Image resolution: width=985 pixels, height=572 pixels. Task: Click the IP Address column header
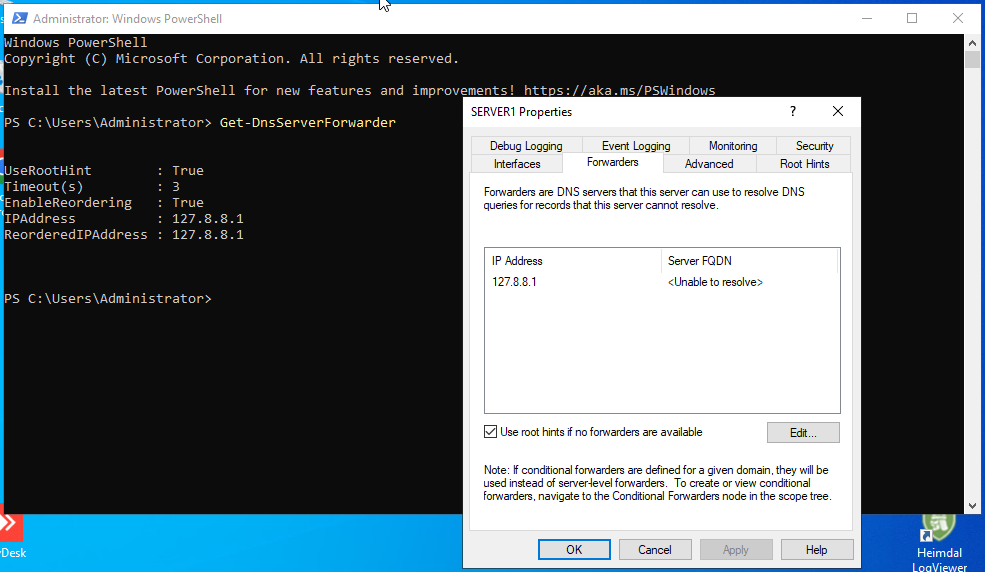coord(573,261)
